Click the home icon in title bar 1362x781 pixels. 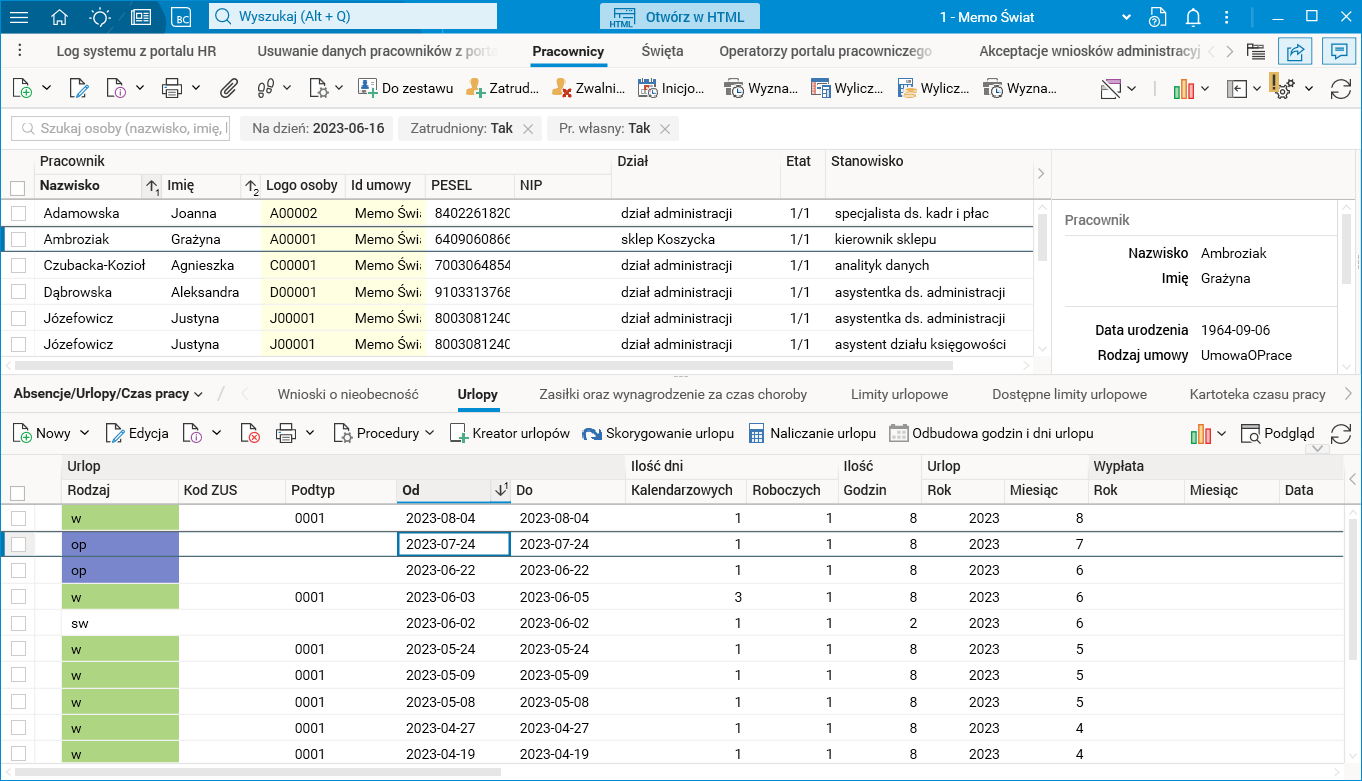tap(60, 17)
